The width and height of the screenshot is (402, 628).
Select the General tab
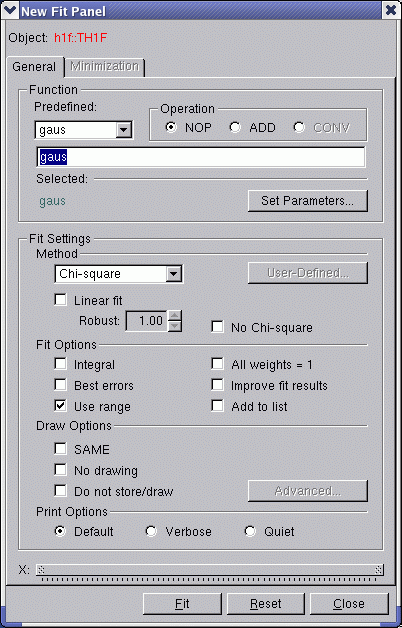pyautogui.click(x=34, y=66)
